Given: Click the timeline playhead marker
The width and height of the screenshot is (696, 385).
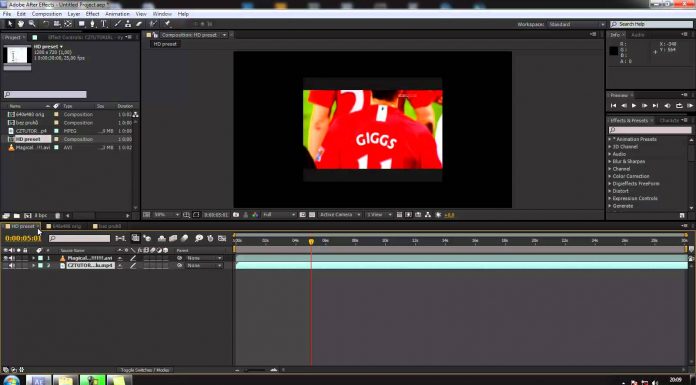Looking at the screenshot, I should (311, 241).
